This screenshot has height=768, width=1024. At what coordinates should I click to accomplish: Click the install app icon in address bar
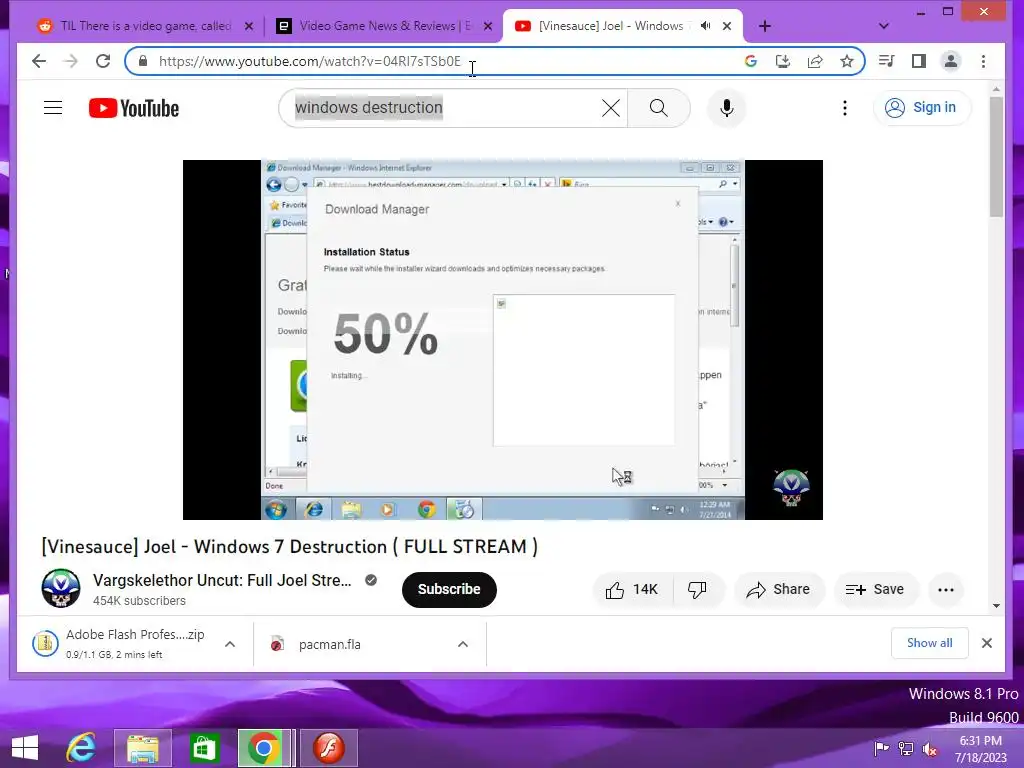click(x=782, y=61)
